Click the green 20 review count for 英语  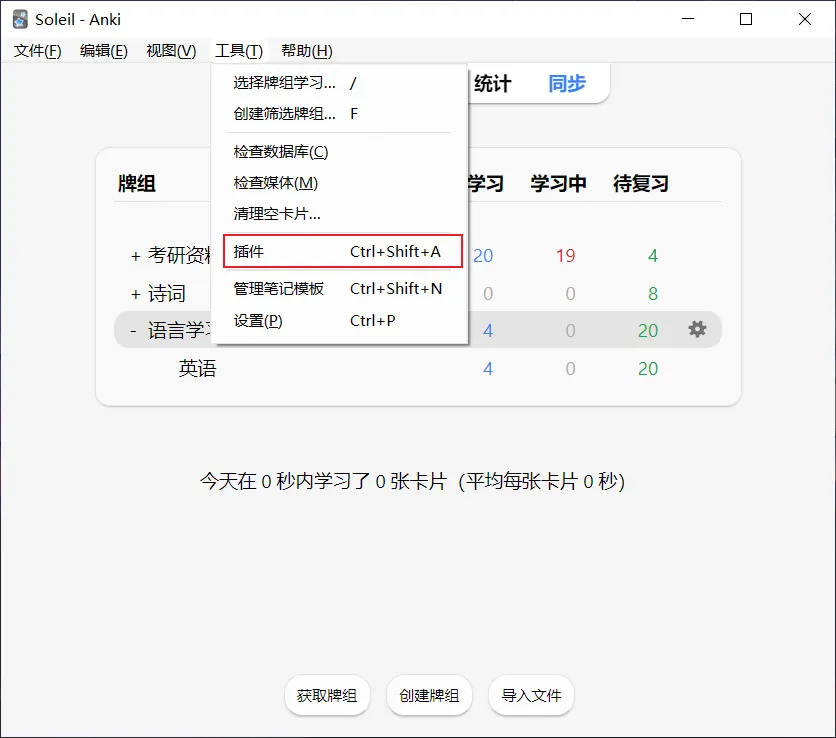click(648, 368)
